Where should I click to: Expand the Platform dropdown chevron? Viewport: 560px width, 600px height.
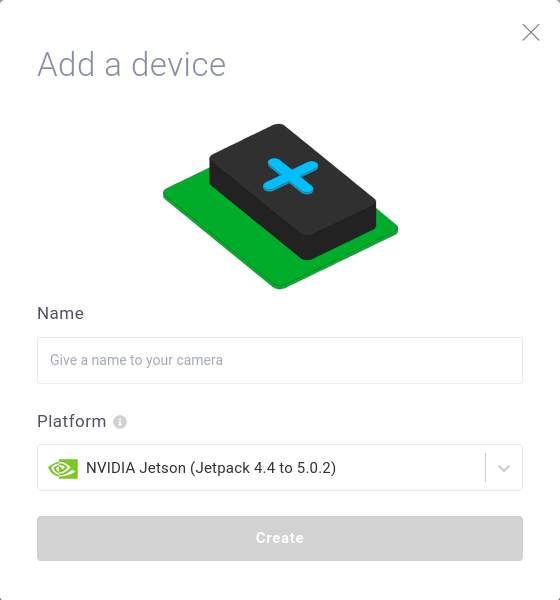pyautogui.click(x=504, y=468)
